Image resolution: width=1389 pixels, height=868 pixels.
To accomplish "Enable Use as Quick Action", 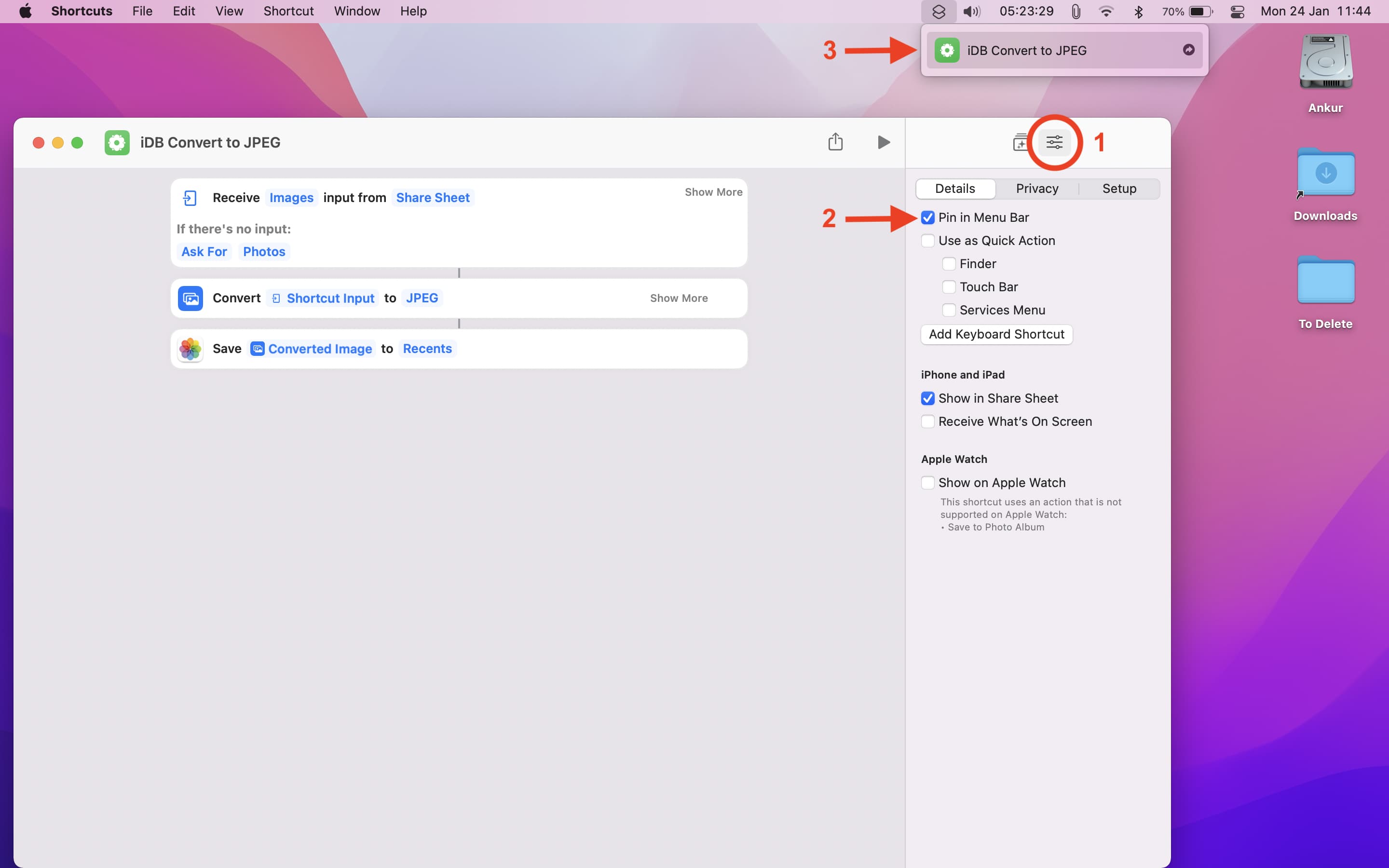I will [x=927, y=241].
